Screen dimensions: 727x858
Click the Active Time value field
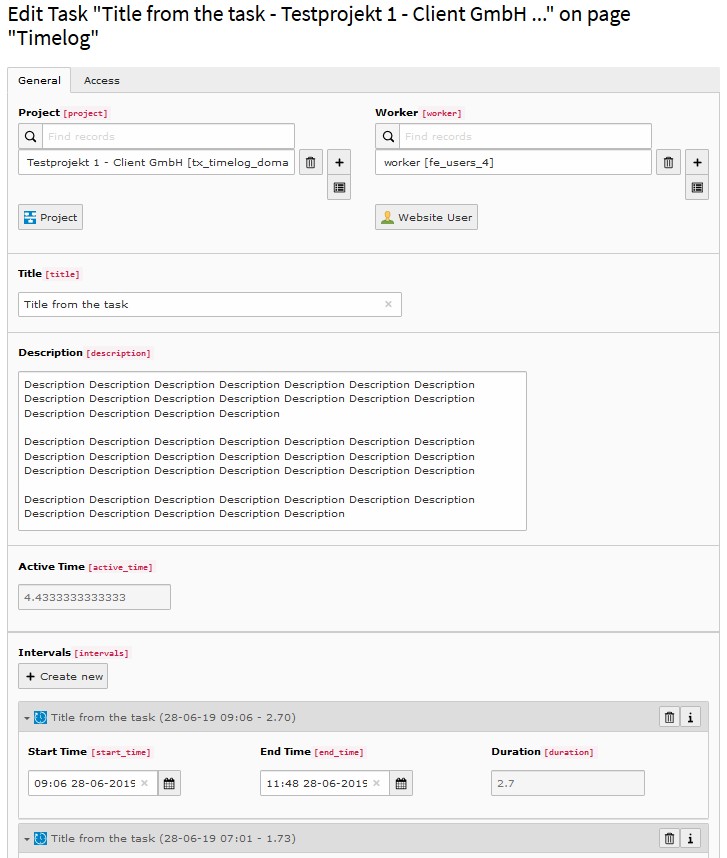pos(95,597)
